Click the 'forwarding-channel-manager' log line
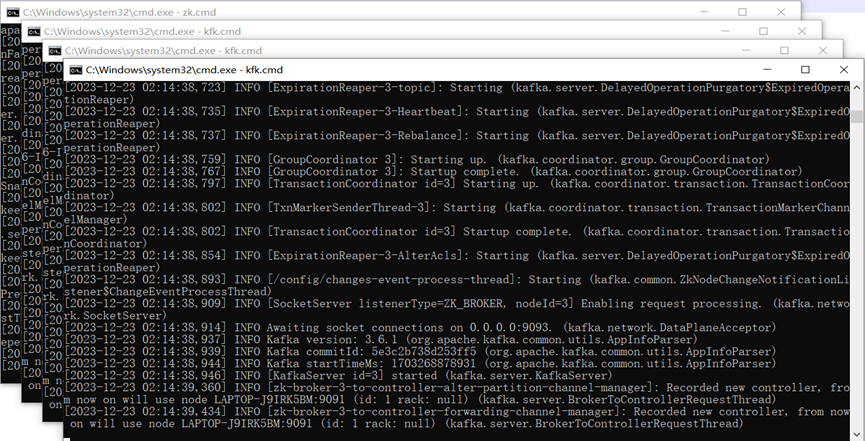Image resolution: width=865 pixels, height=441 pixels. pos(457,417)
